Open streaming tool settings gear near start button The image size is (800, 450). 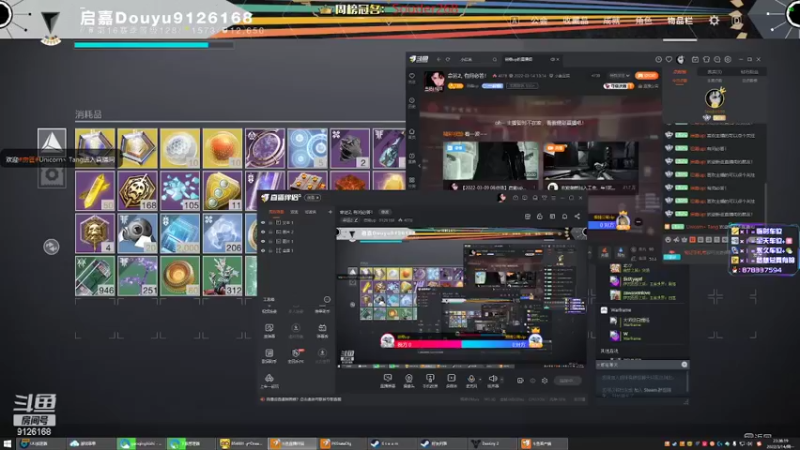tap(544, 381)
